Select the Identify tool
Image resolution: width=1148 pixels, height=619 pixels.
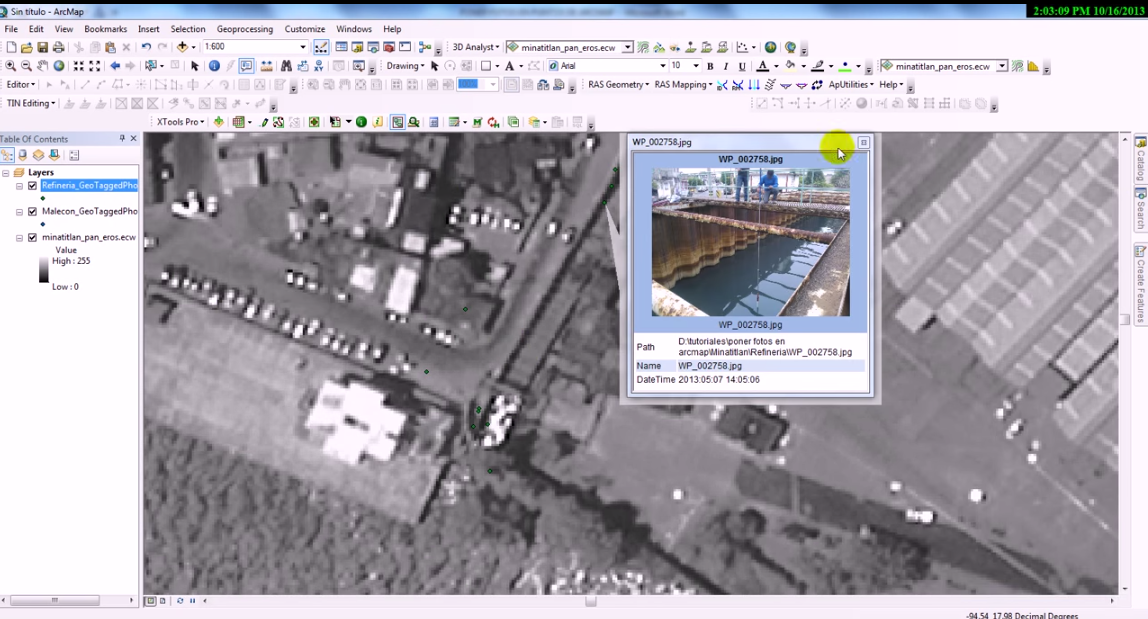point(214,66)
